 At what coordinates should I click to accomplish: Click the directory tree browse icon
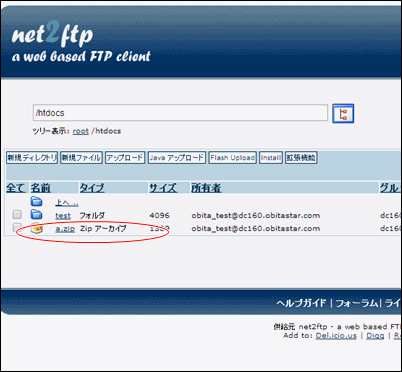pyautogui.click(x=343, y=114)
